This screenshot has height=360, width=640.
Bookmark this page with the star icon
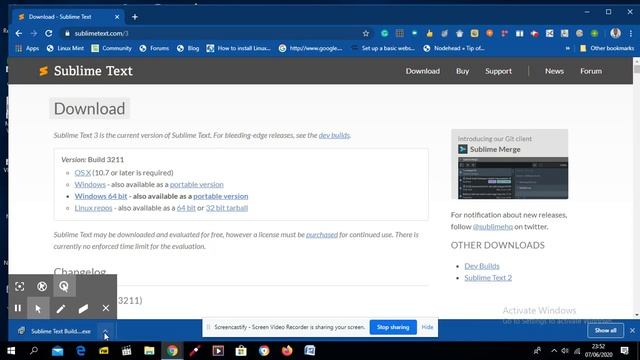[366, 33]
